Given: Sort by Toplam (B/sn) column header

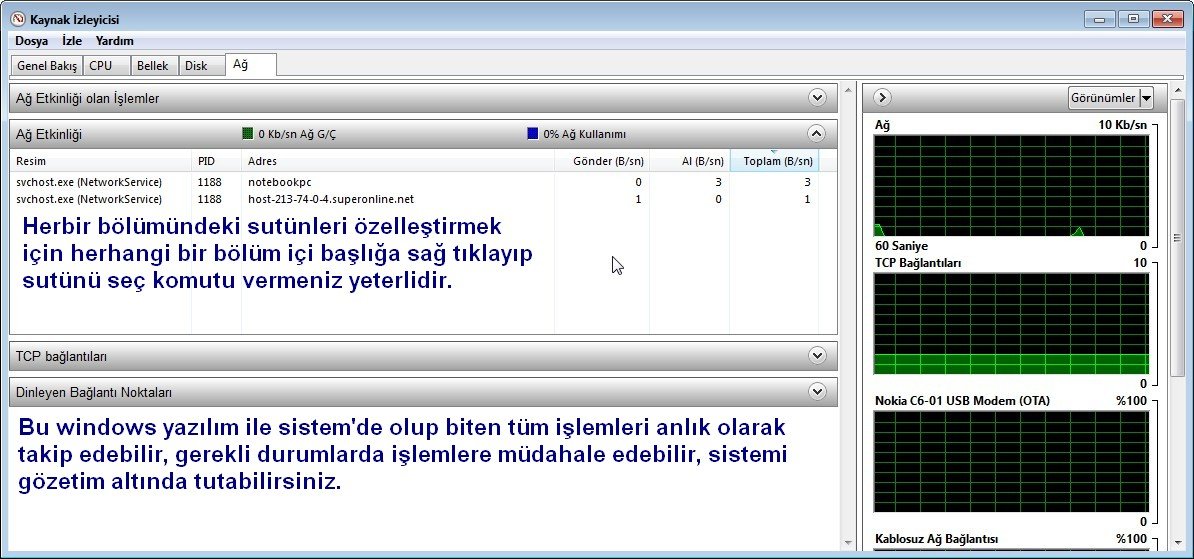Looking at the screenshot, I should (774, 161).
